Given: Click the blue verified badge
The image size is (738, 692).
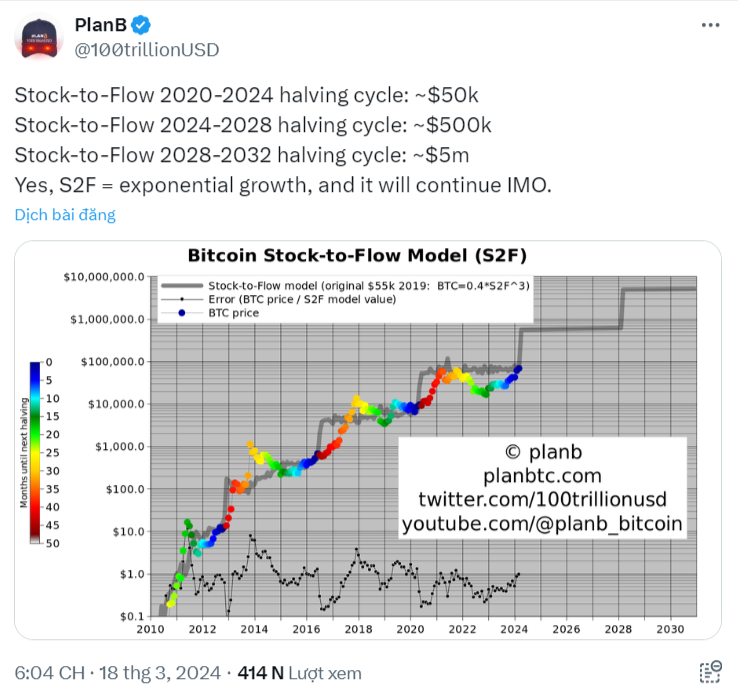Looking at the screenshot, I should point(141,25).
